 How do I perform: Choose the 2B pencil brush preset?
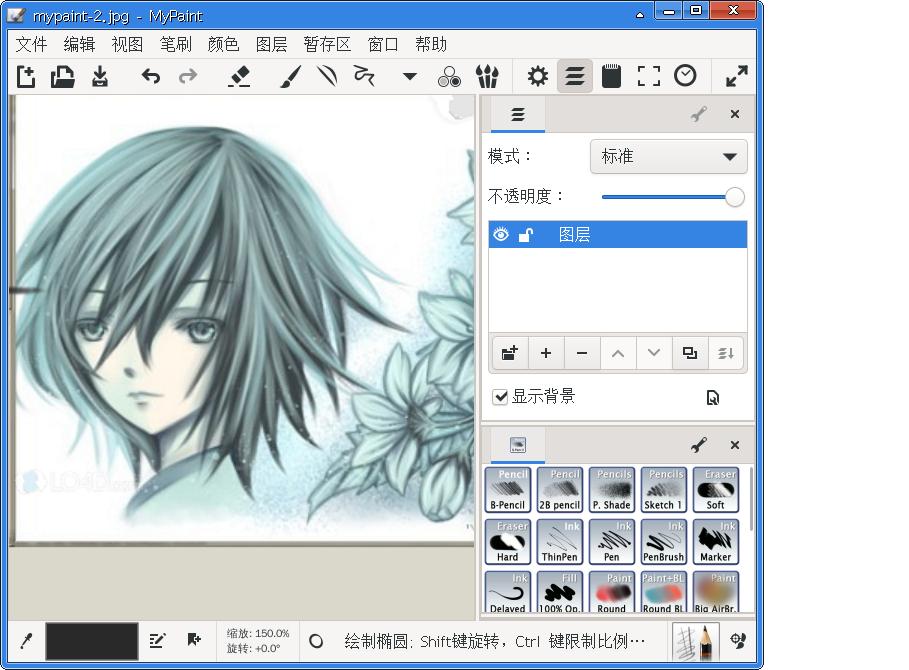[560, 490]
